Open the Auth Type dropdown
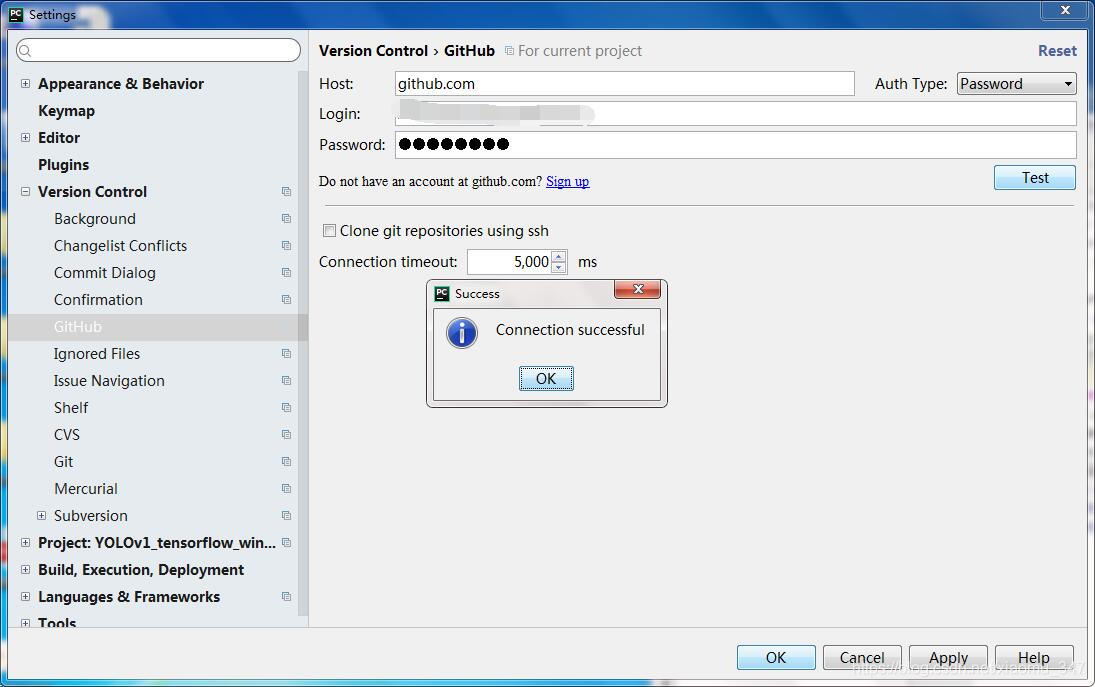Image resolution: width=1095 pixels, height=687 pixels. click(x=1016, y=84)
